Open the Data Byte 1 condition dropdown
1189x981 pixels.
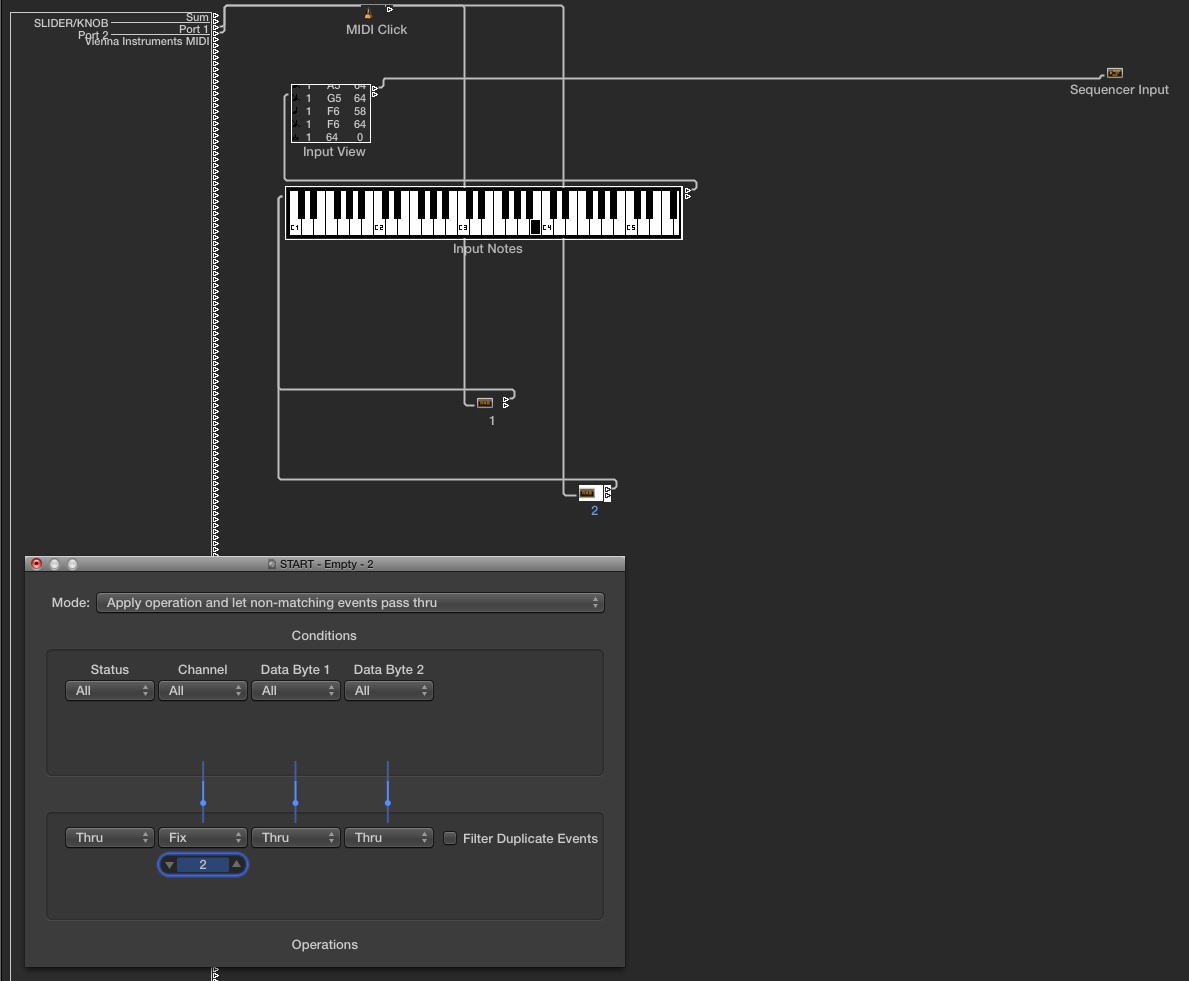pos(296,691)
